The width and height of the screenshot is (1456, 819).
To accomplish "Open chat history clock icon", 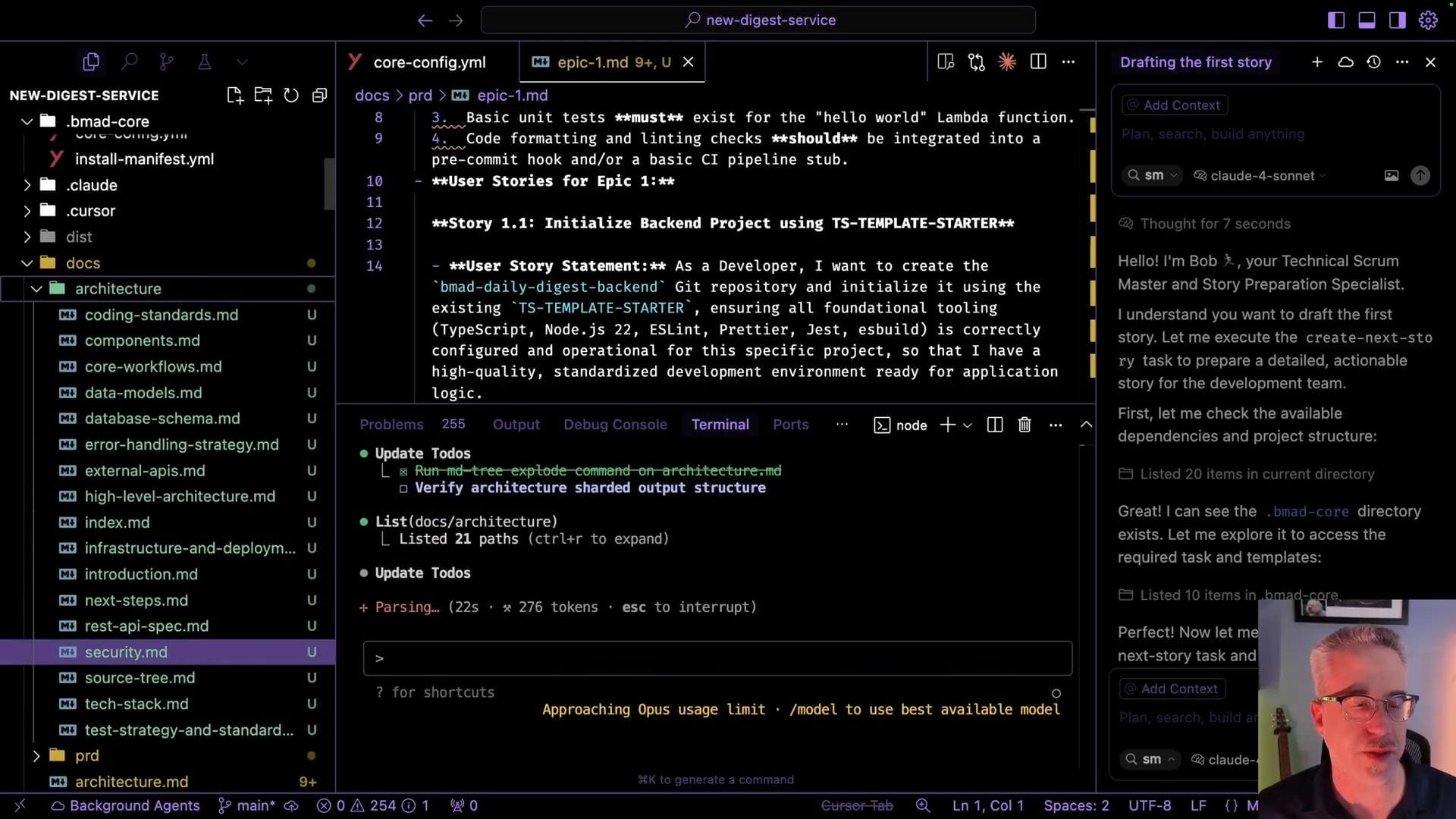I will (x=1373, y=62).
